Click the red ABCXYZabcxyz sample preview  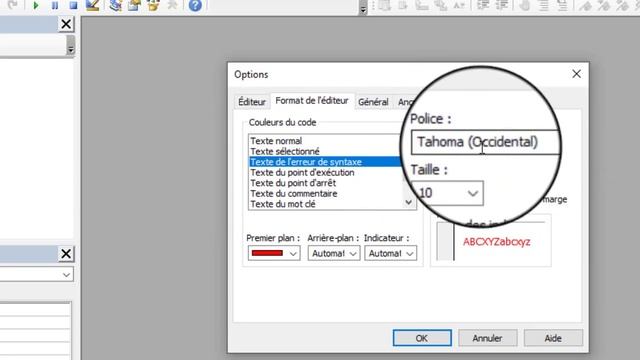[x=497, y=242]
